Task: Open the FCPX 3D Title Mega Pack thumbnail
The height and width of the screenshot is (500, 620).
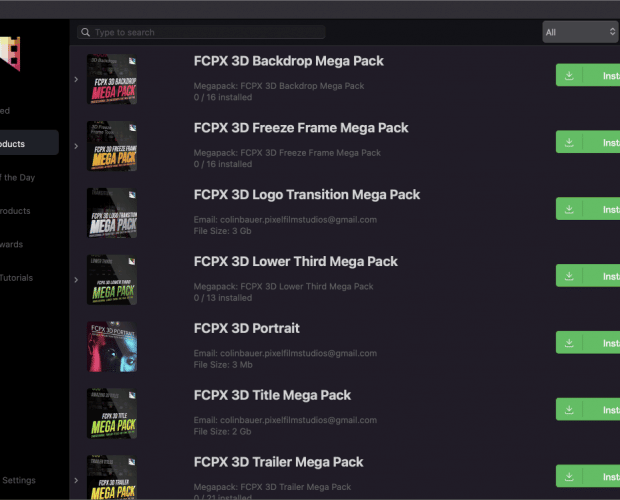Action: point(112,413)
